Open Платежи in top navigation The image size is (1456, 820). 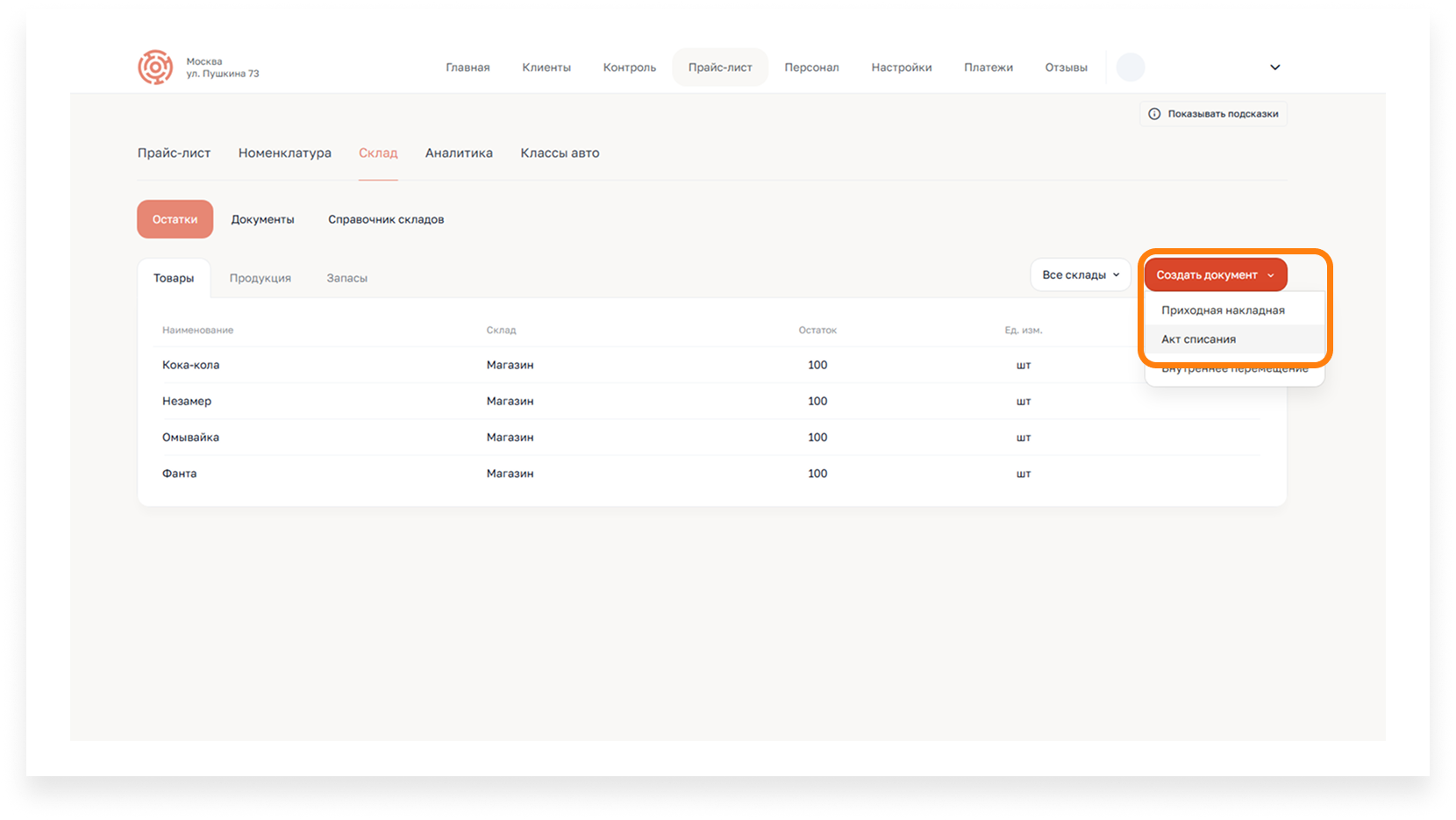pos(989,68)
